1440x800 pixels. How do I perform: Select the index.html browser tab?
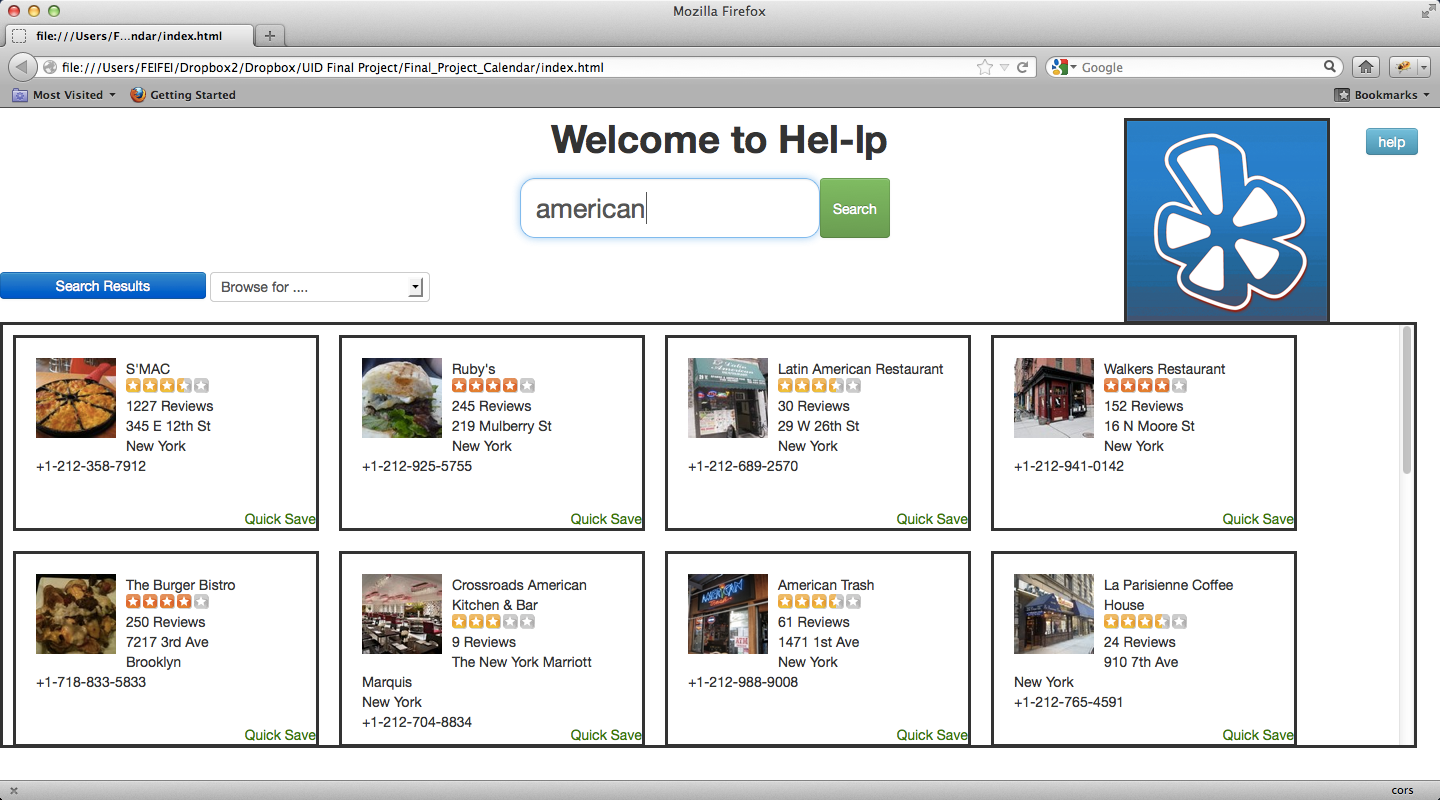[128, 35]
